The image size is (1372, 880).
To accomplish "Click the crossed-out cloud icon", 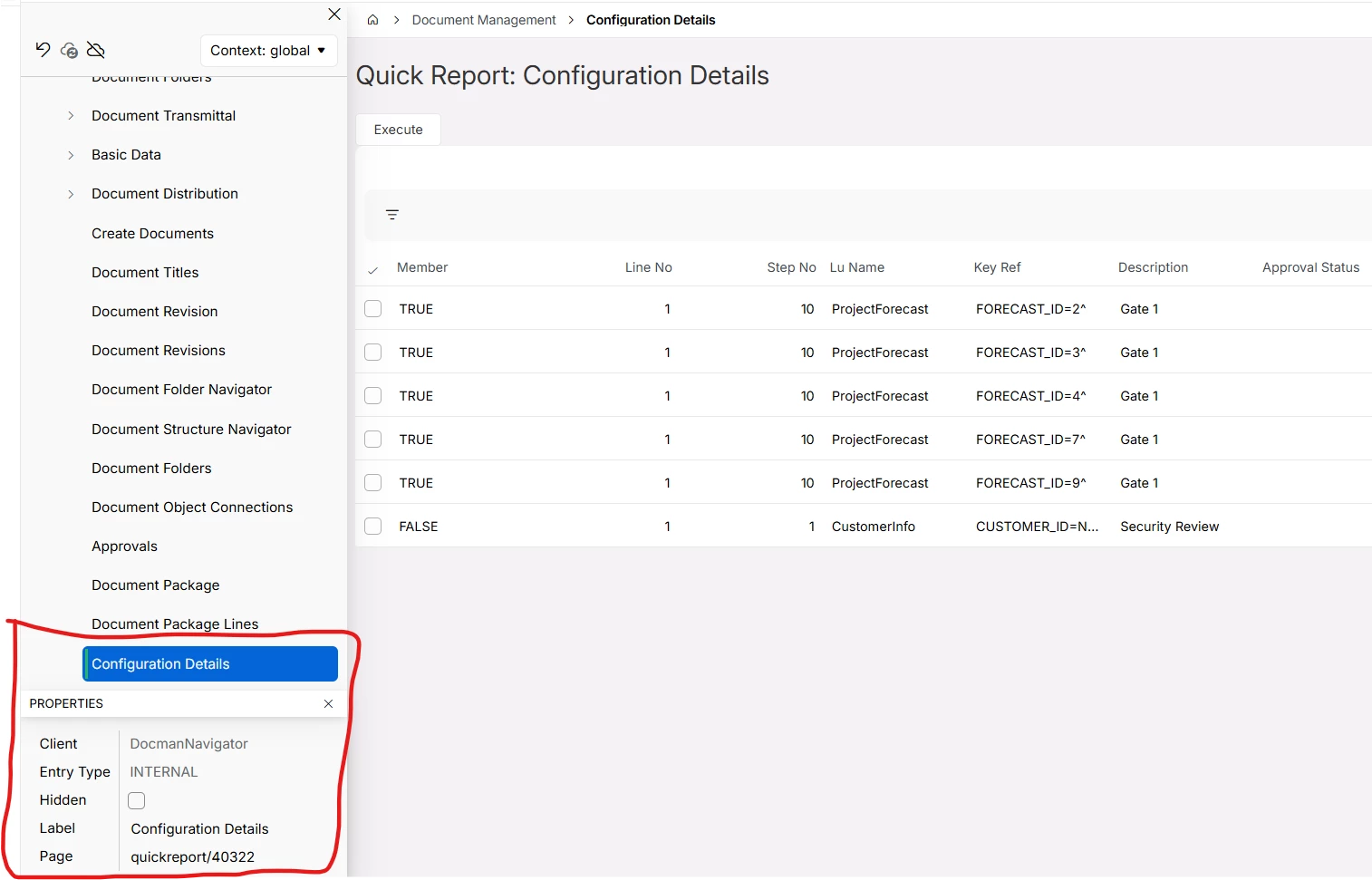I will [96, 50].
